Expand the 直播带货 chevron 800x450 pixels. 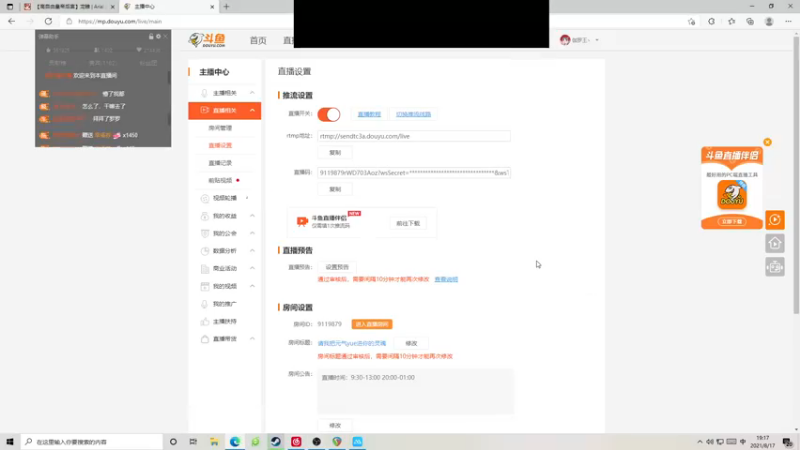pyautogui.click(x=252, y=339)
